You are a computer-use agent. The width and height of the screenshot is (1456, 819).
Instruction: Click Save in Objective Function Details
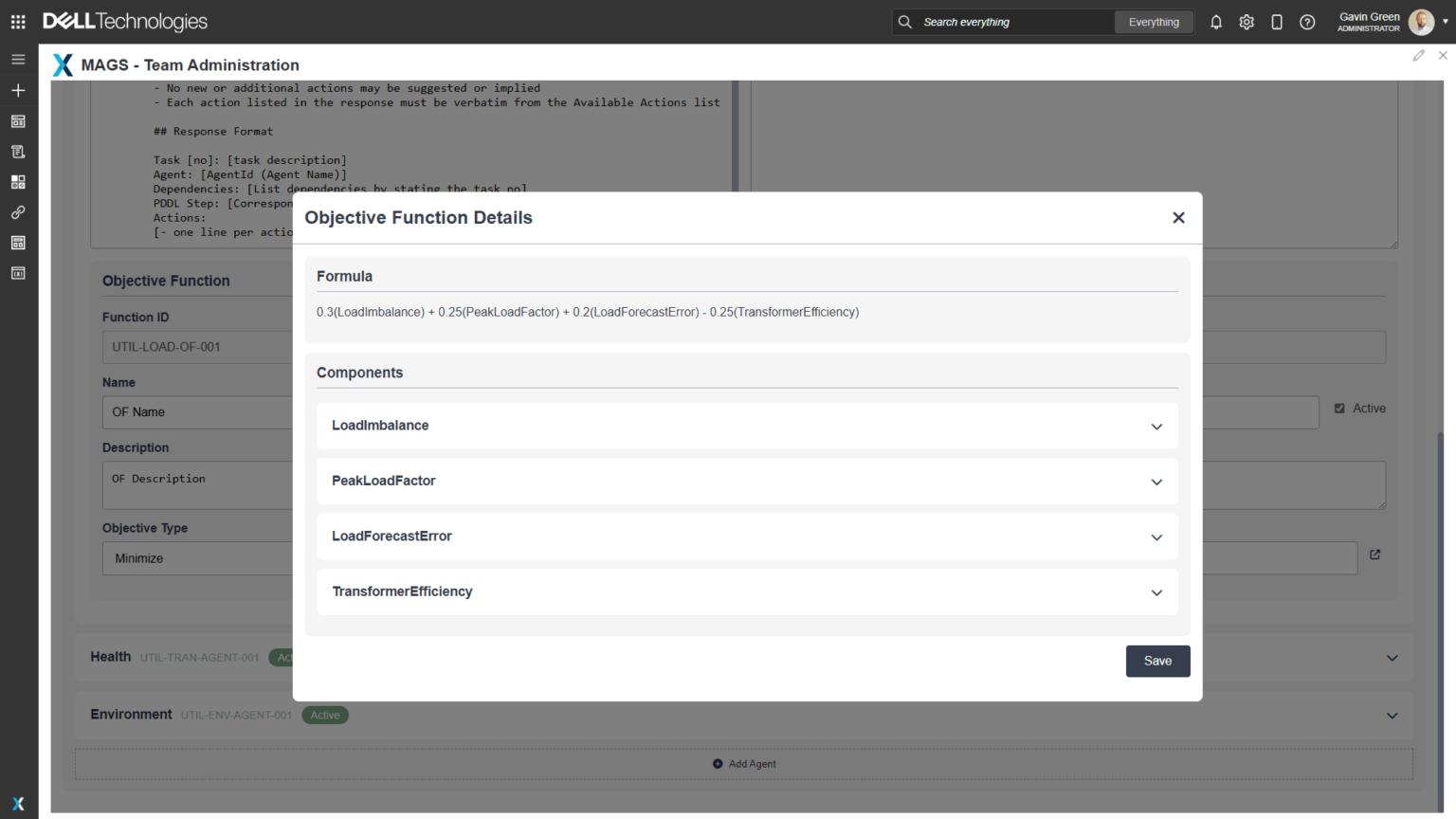1157,661
